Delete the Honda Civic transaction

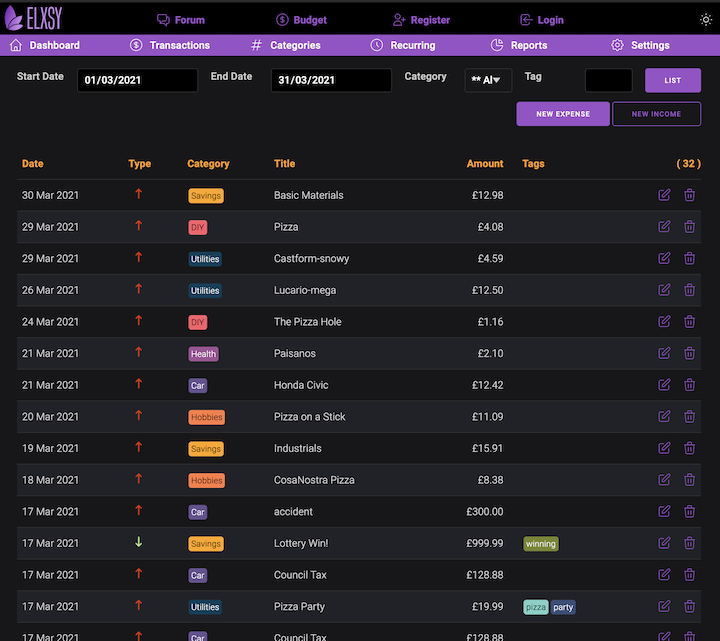689,385
